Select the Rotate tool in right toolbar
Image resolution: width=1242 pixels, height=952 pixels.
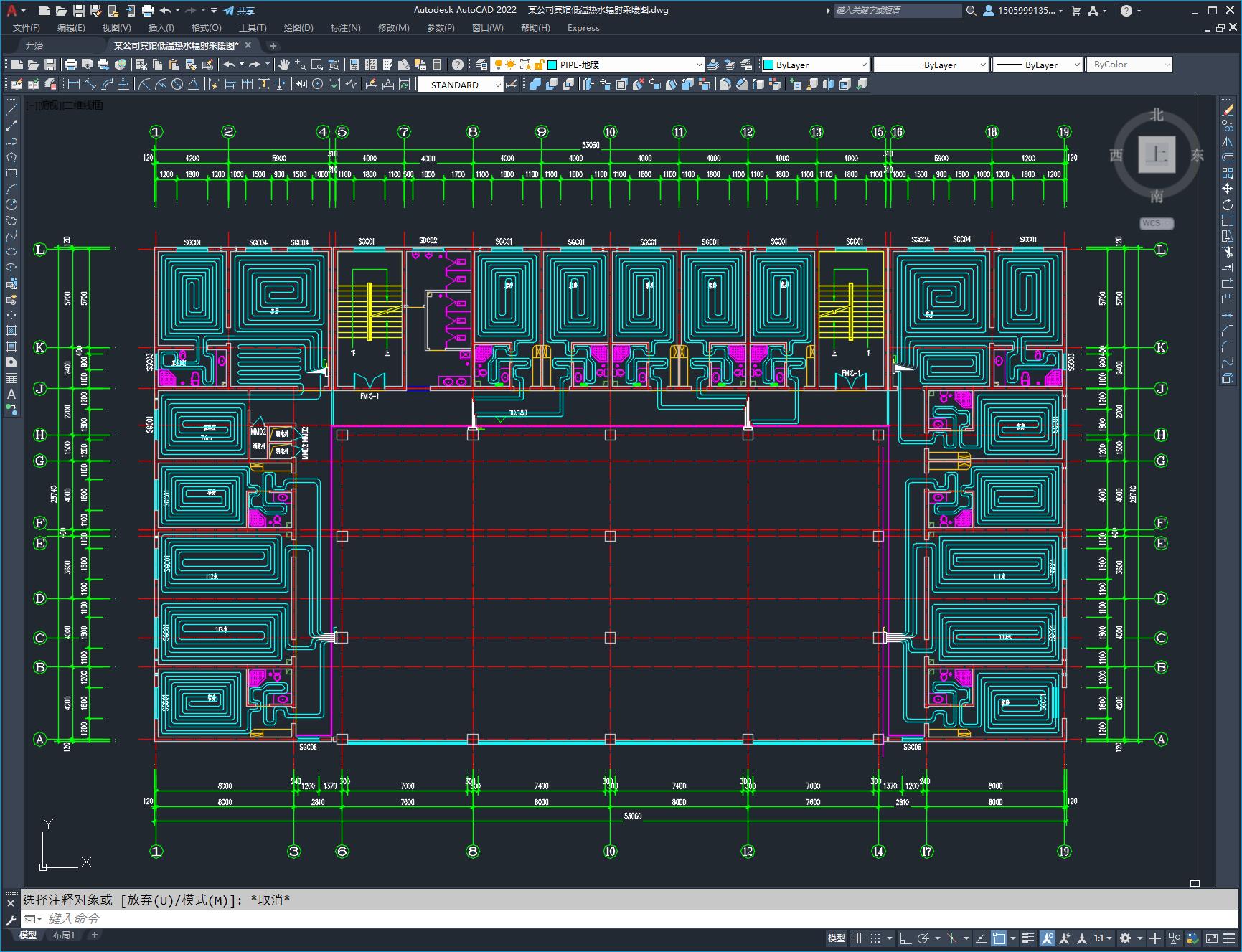point(1228,204)
